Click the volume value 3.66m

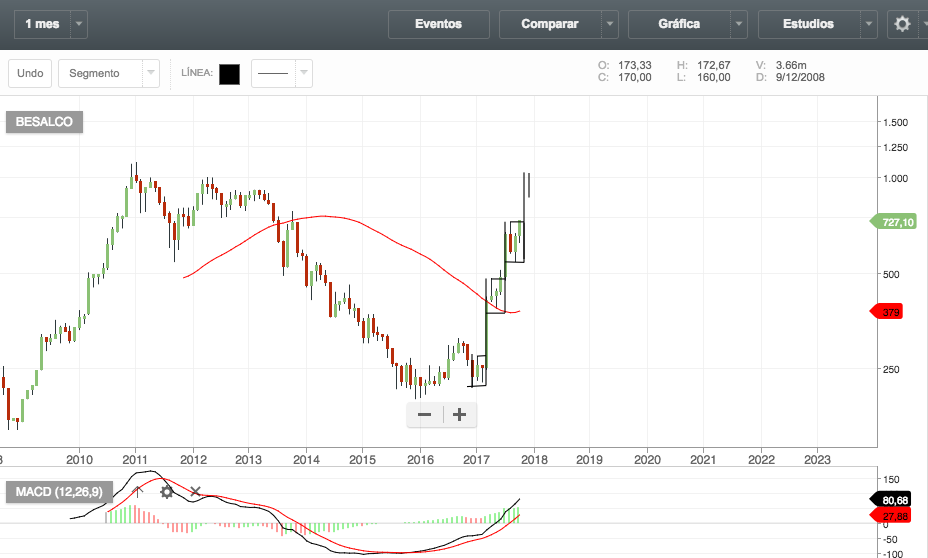(791, 65)
